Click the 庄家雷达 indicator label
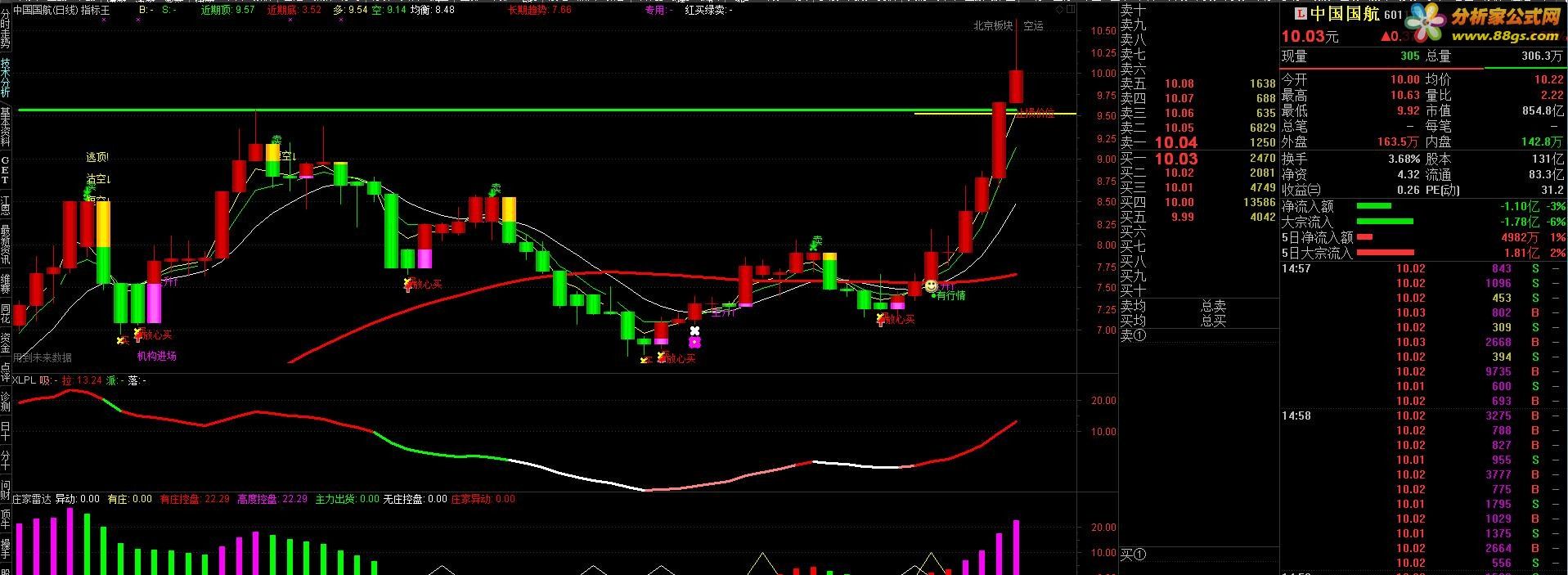 pos(32,499)
